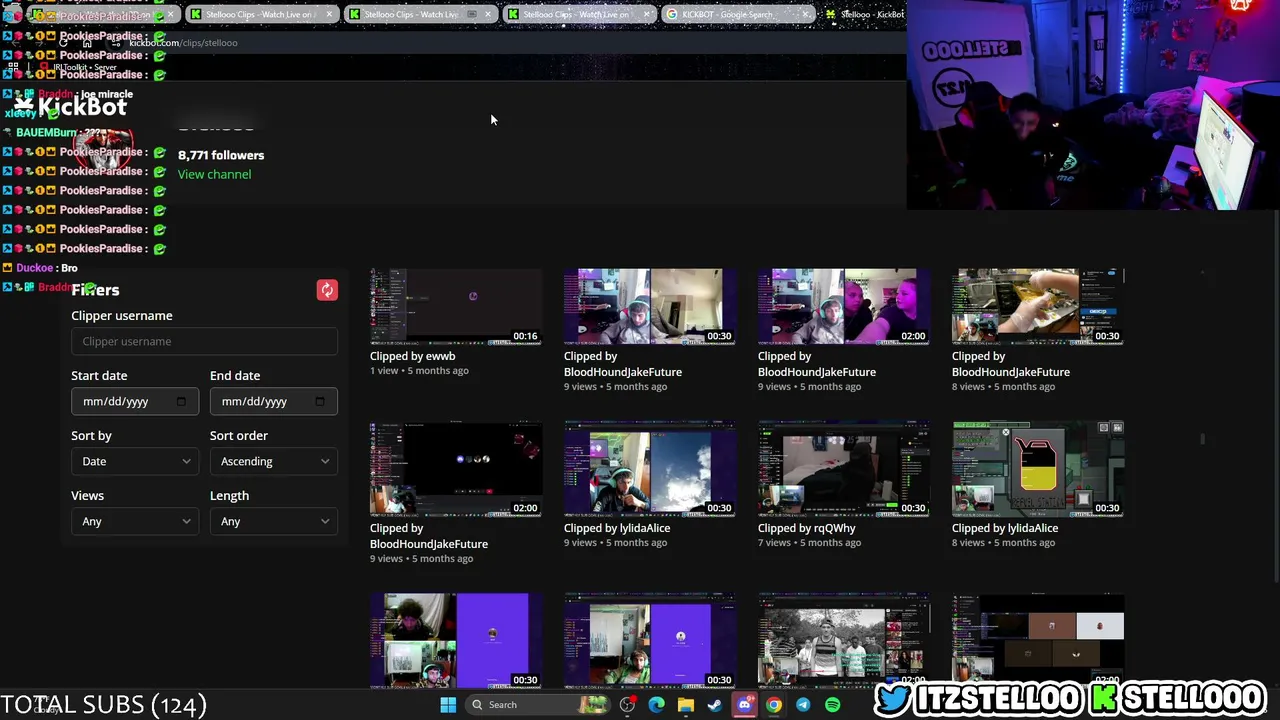This screenshot has width=1280, height=720.
Task: Select the Stellooo - KickBot browser tab
Action: click(x=864, y=14)
